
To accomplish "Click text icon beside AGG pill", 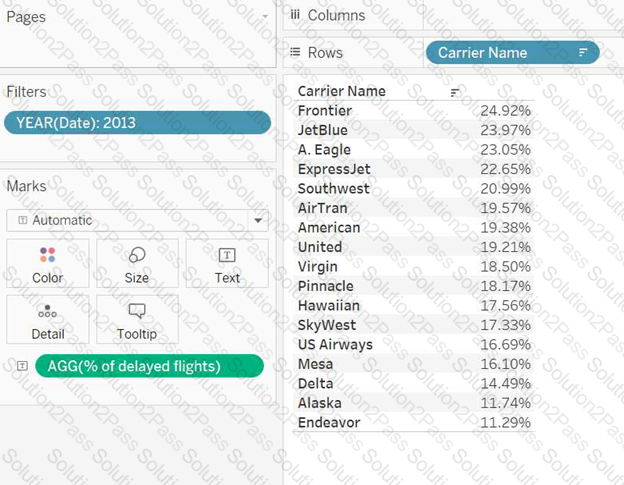I will pyautogui.click(x=21, y=367).
